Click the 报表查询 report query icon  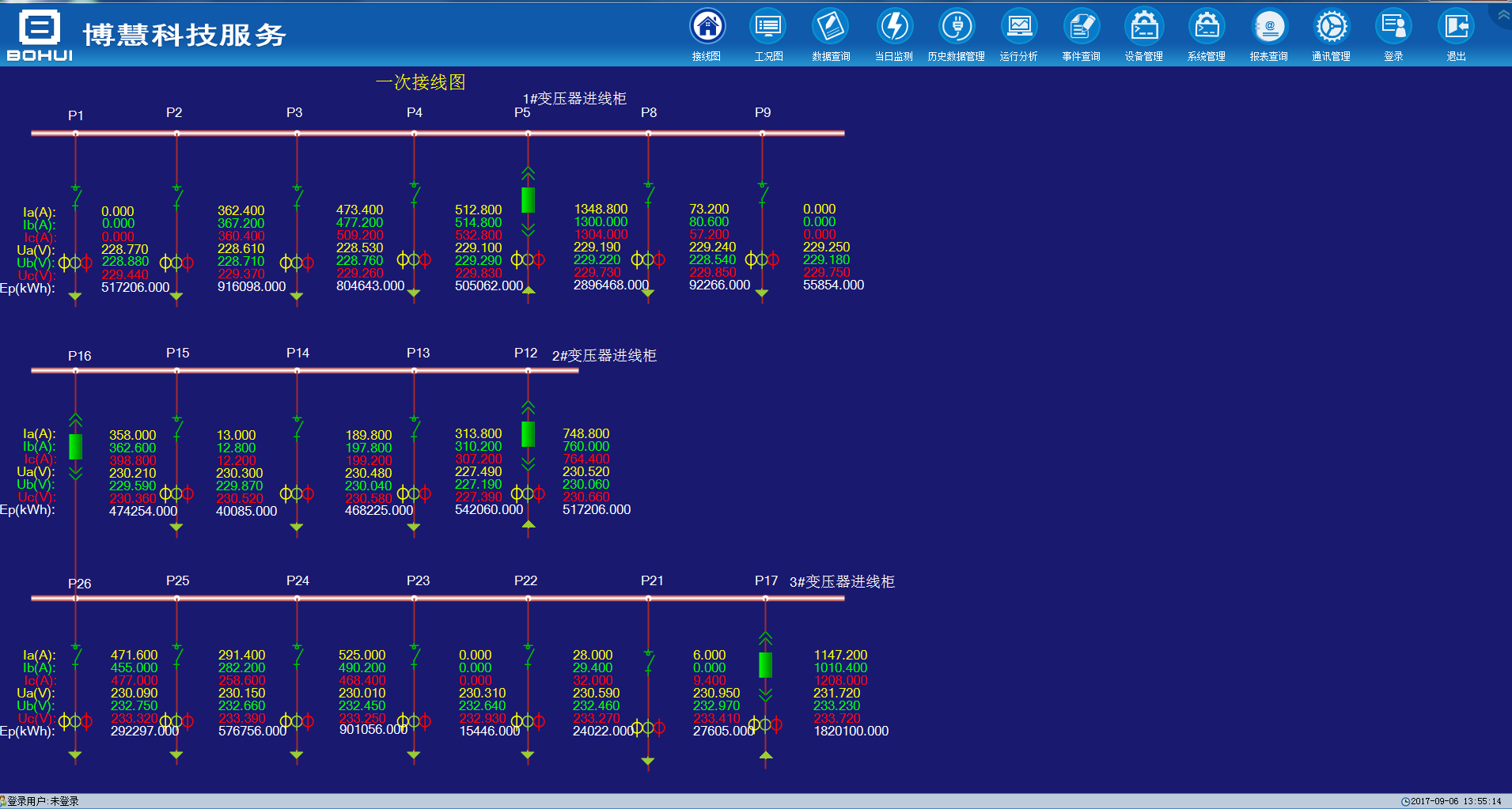(1268, 27)
